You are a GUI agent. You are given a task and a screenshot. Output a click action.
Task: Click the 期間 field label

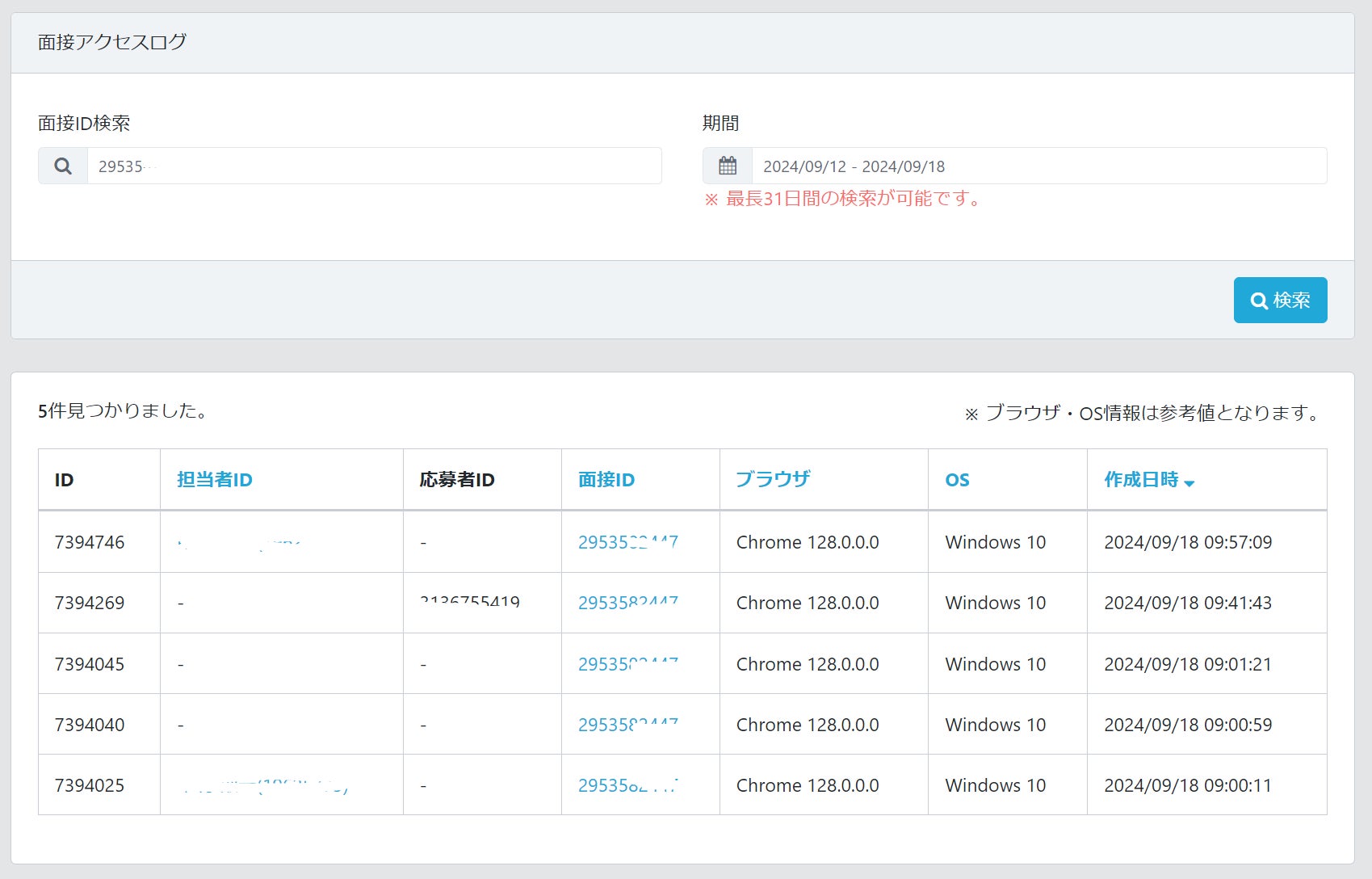(x=721, y=123)
